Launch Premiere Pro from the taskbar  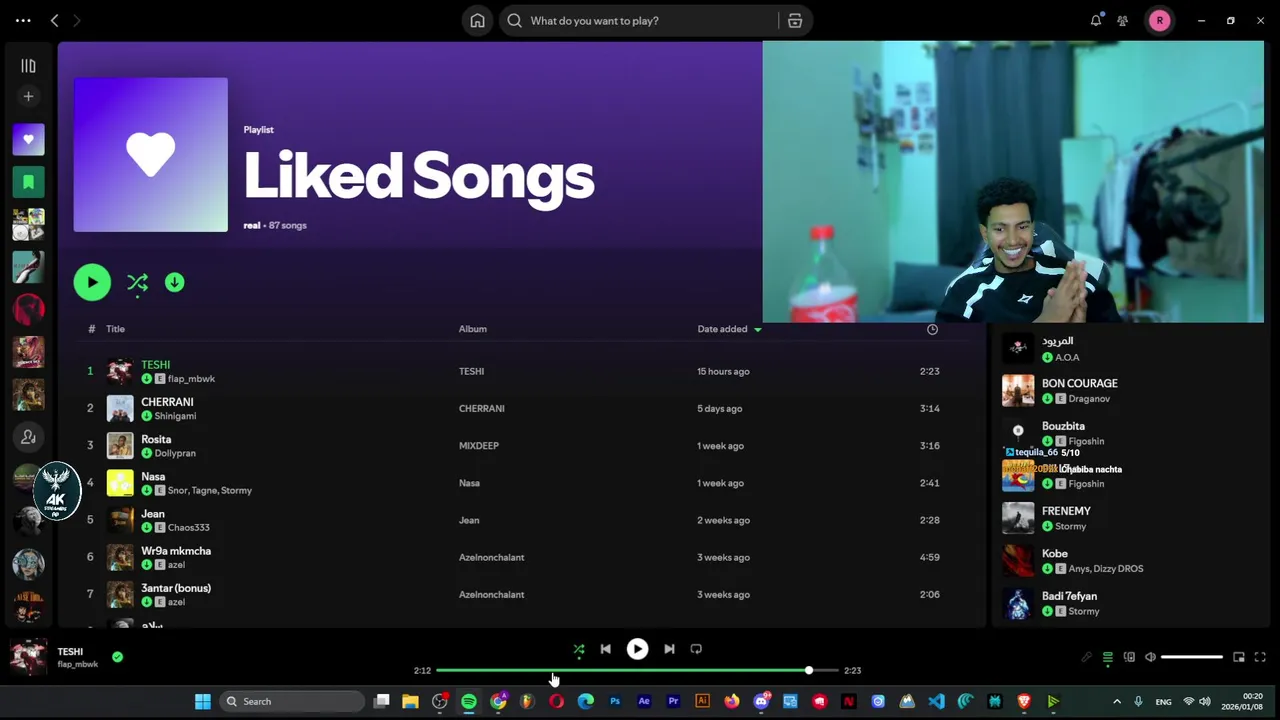tap(673, 701)
